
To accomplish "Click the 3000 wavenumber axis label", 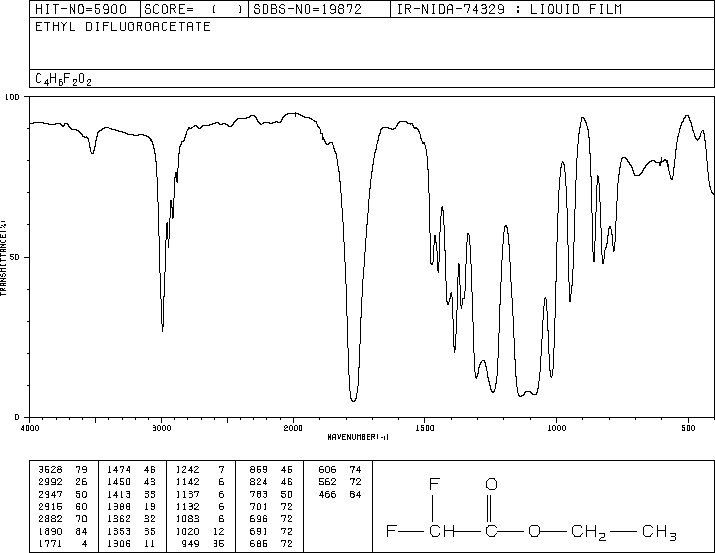I will click(x=161, y=428).
